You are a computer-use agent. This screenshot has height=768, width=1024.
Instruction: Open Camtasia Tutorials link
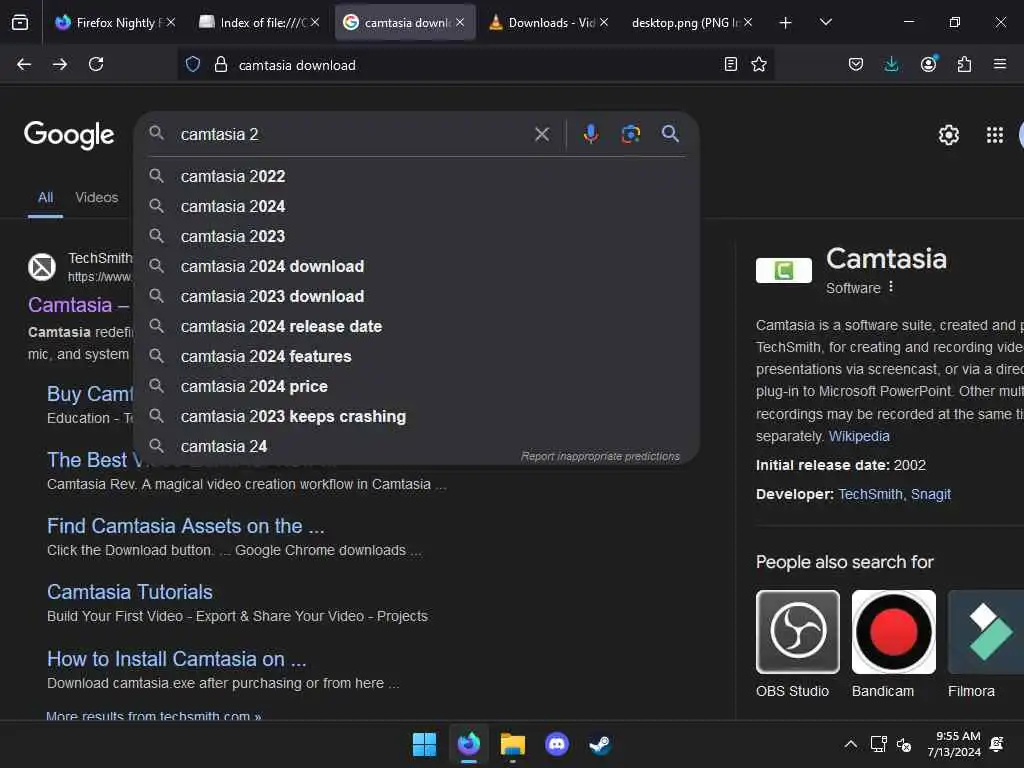pyautogui.click(x=130, y=592)
